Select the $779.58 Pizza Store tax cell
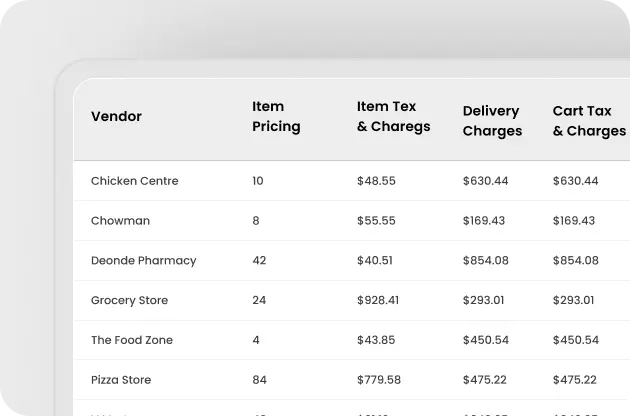Viewport: 630px width, 416px height. (379, 380)
